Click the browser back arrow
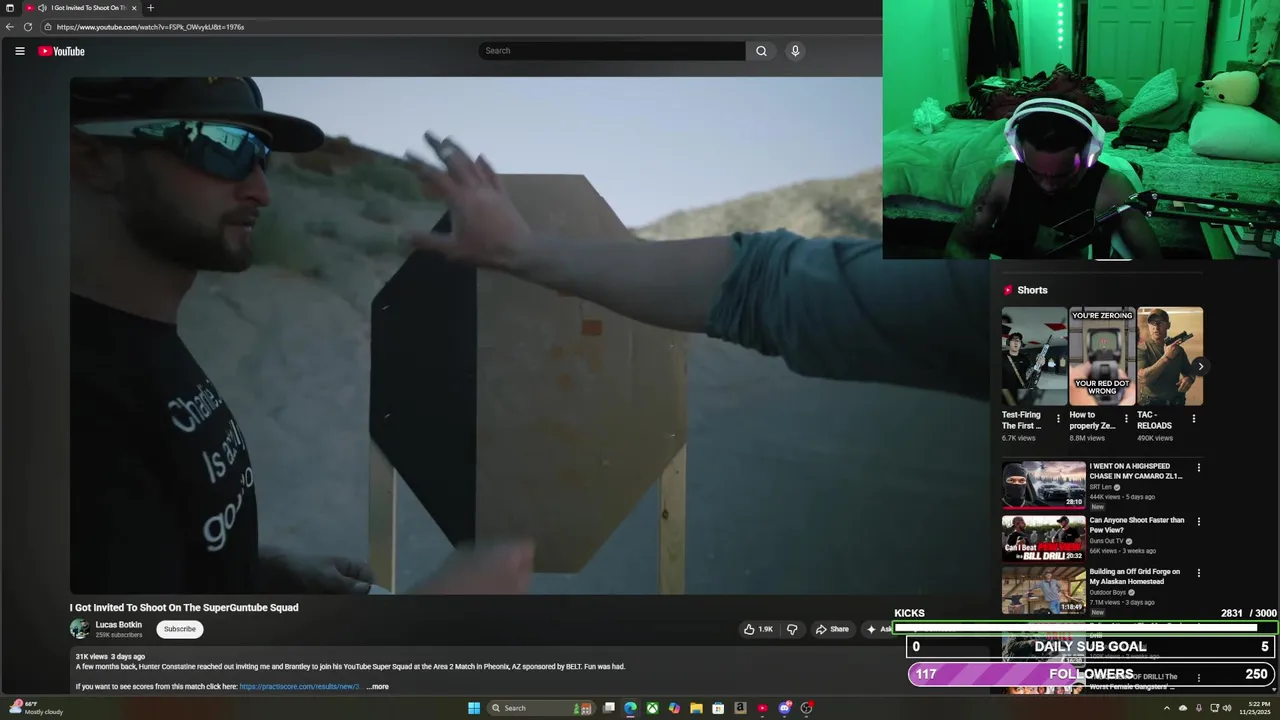The image size is (1280, 720). point(10,27)
